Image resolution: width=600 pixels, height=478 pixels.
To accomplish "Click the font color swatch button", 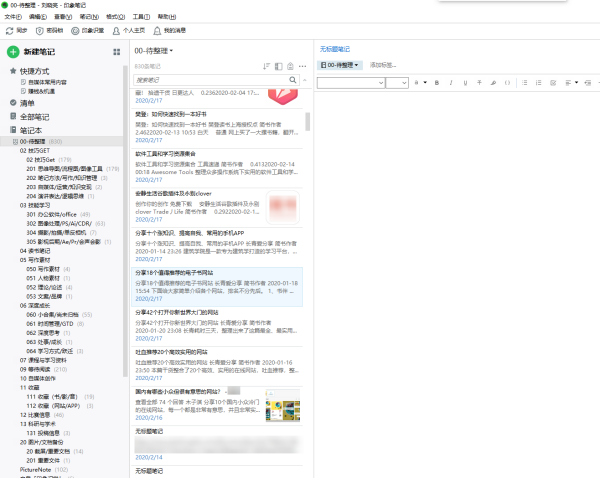I will point(416,83).
